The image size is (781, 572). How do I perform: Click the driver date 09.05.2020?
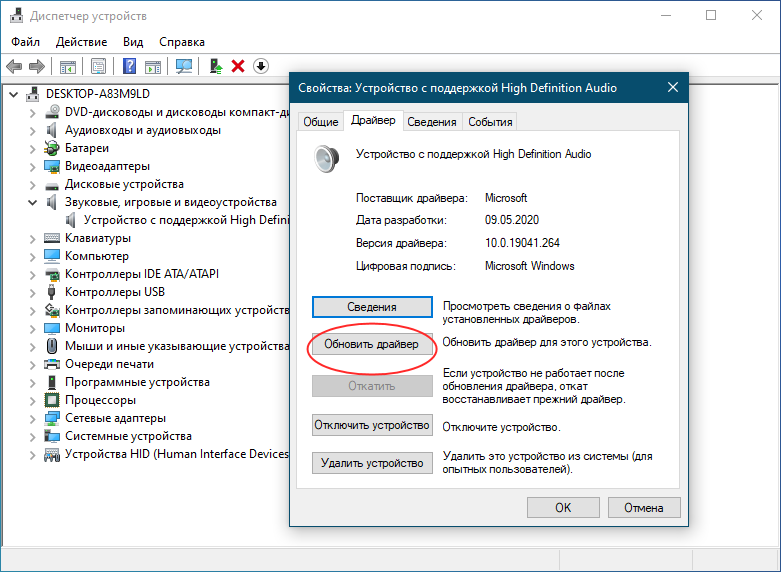coord(512,220)
